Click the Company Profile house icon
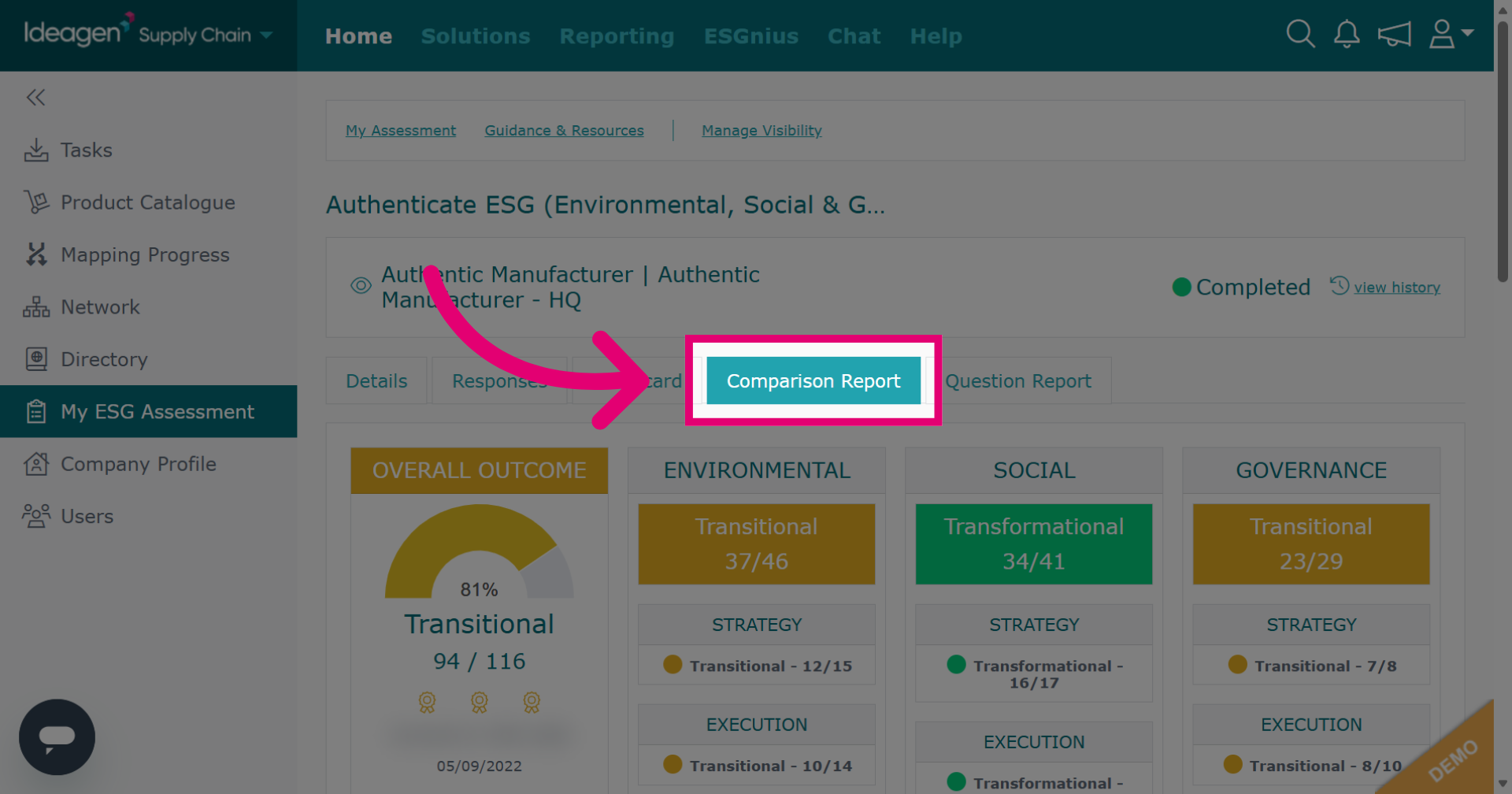 (x=36, y=464)
